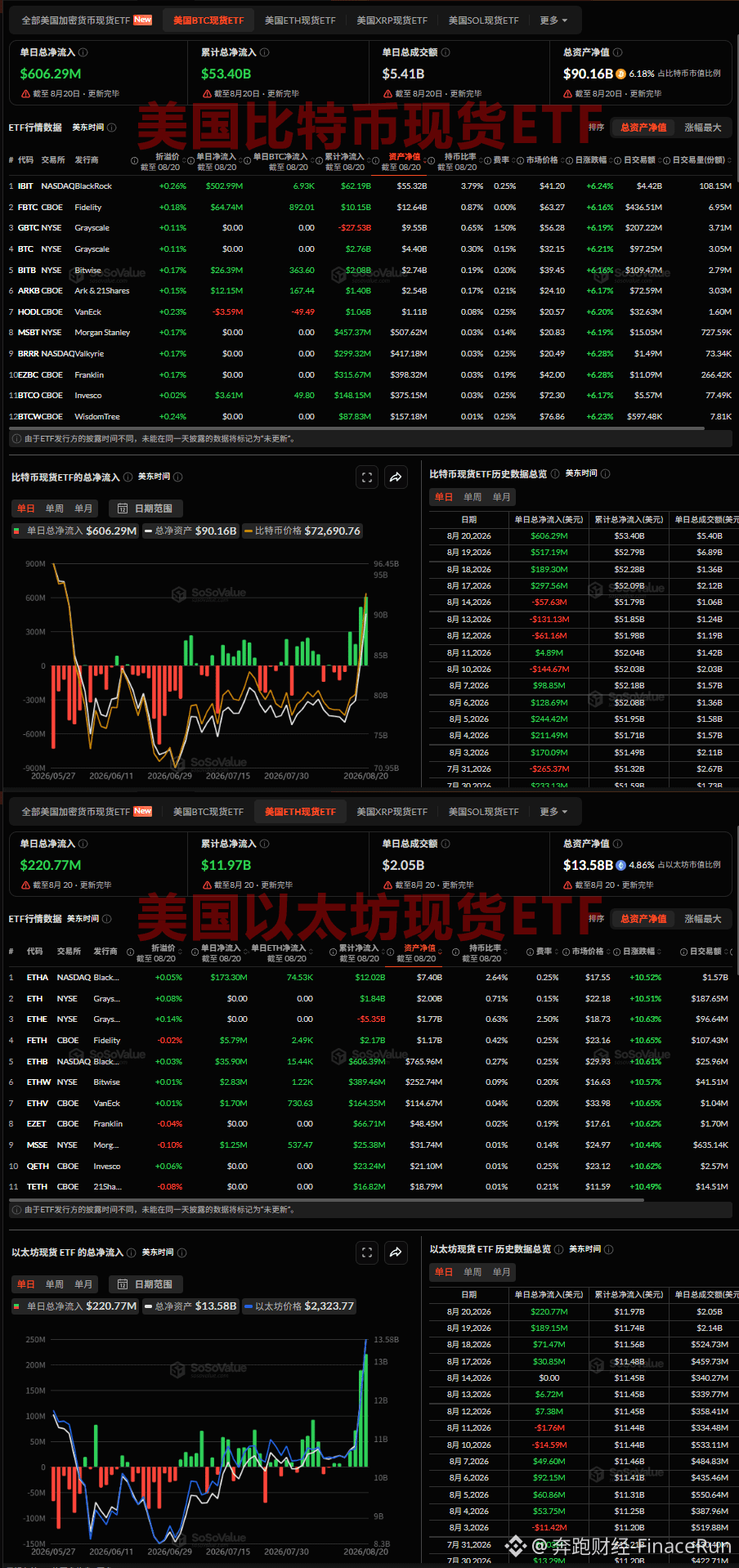Viewport: 739px width, 1568px height.
Task: Click info icon beside 单日总净流入 $220.77M card
Action: 83,844
